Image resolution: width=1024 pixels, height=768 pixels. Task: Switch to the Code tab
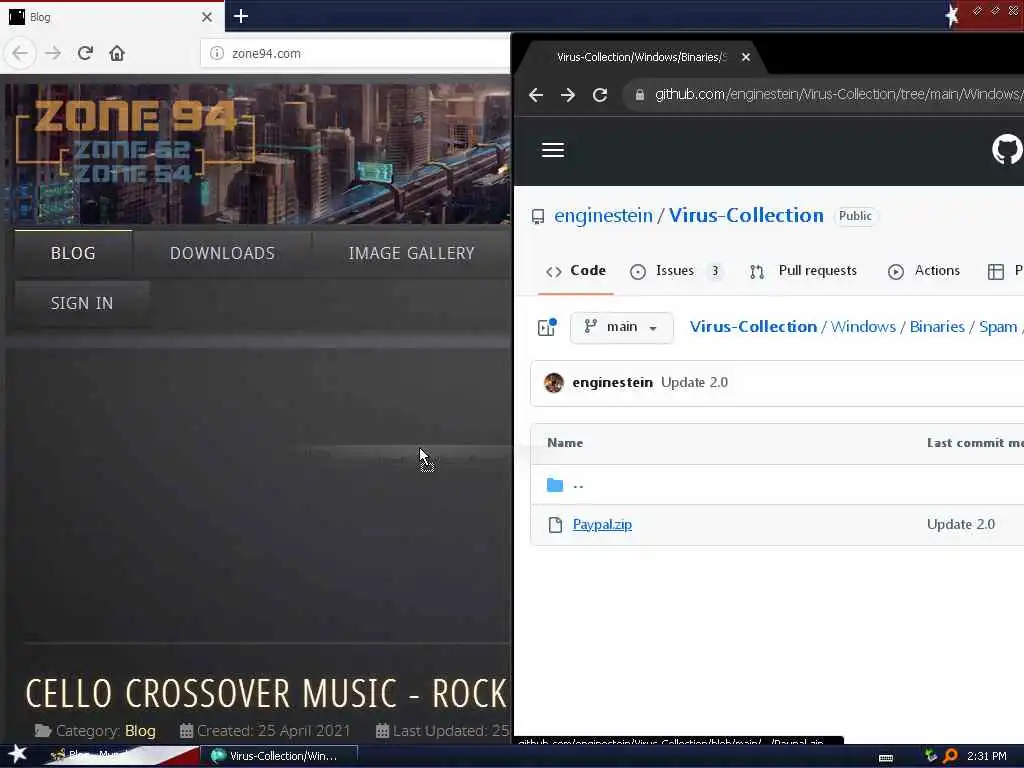coord(576,271)
